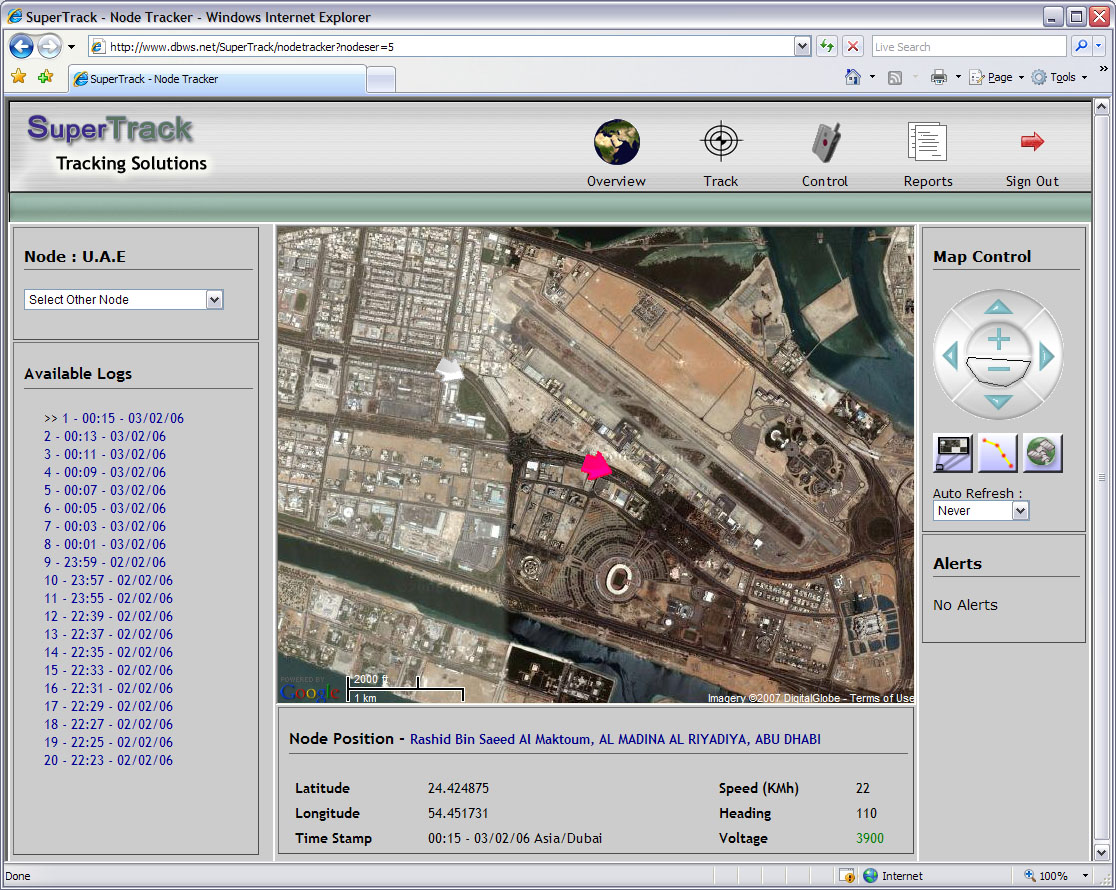Click the Add to Favorites icon

point(46,76)
